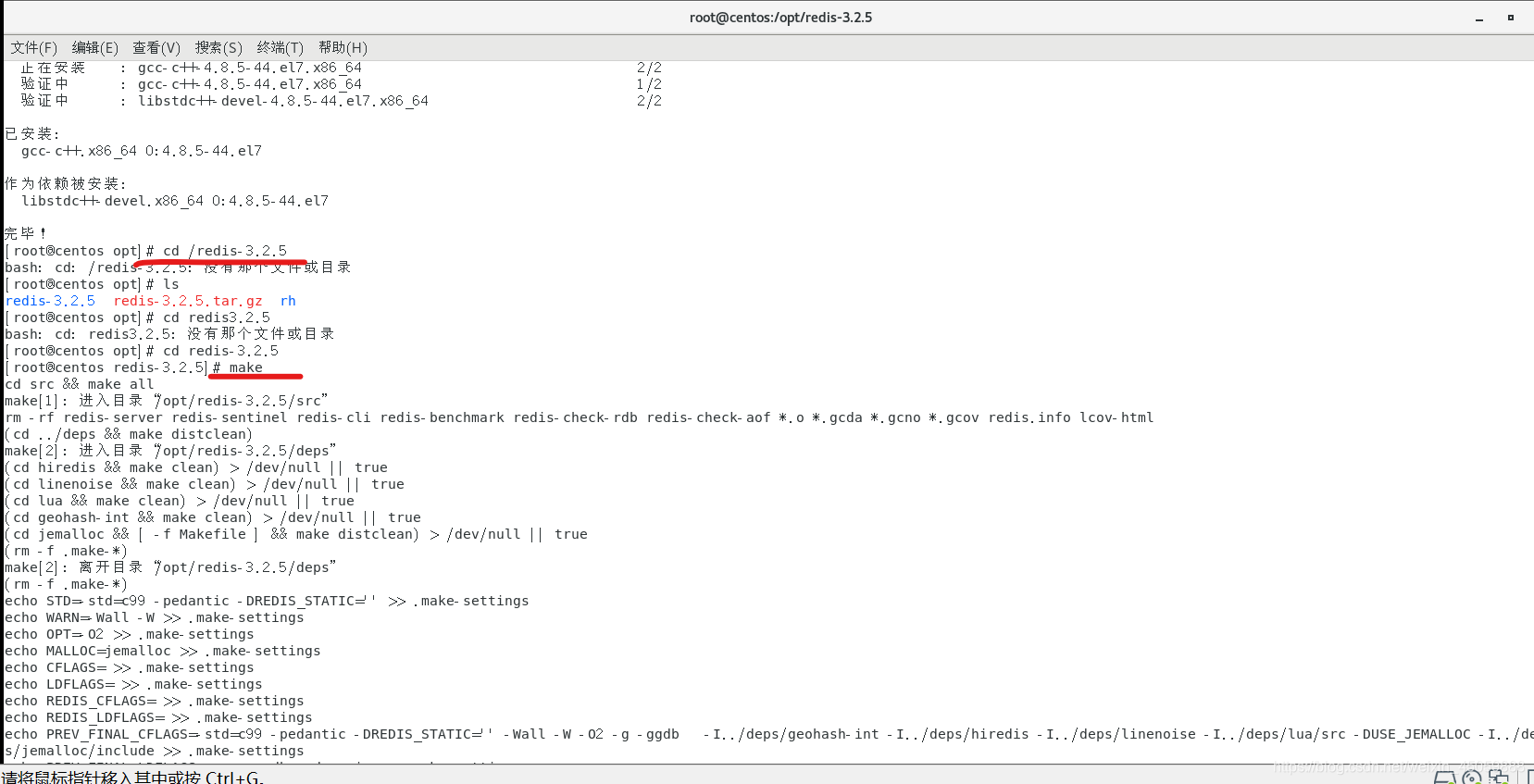Viewport: 1534px width, 784px height.
Task: Click the red redis-3.2.5.tar.gz file name
Action: click(188, 301)
